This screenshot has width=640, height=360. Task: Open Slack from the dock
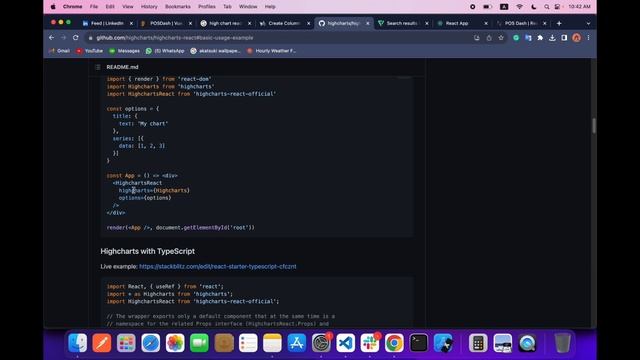click(x=370, y=343)
